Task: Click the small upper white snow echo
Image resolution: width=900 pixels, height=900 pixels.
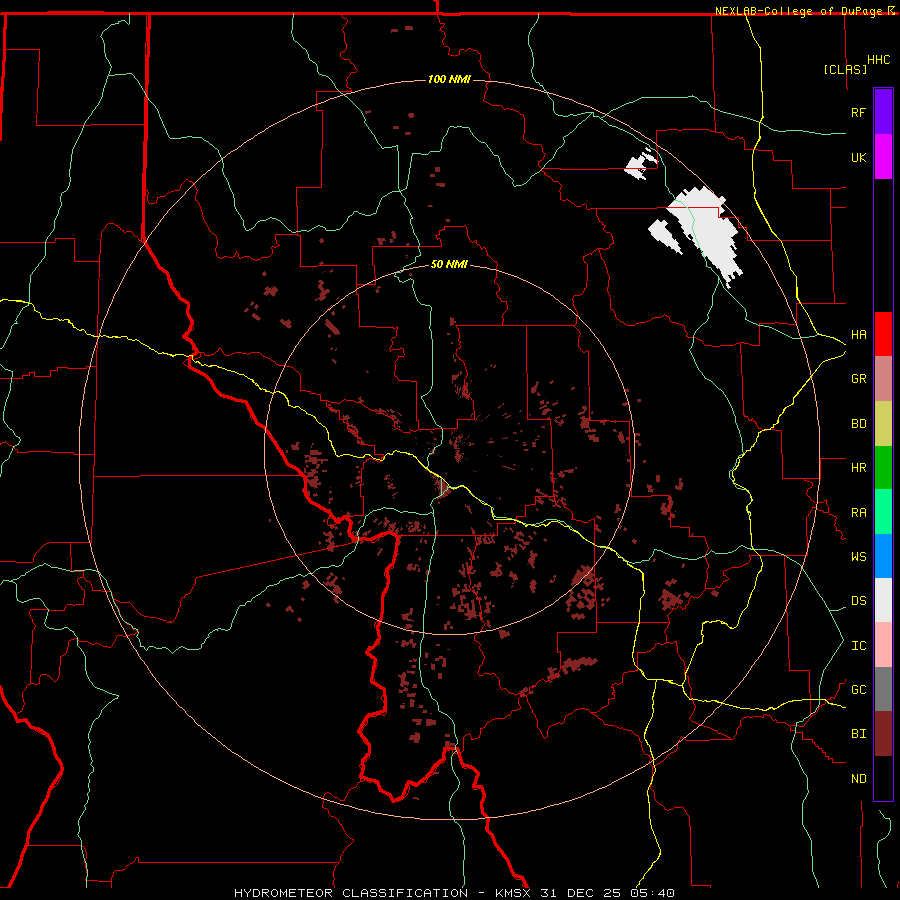Action: 641,163
